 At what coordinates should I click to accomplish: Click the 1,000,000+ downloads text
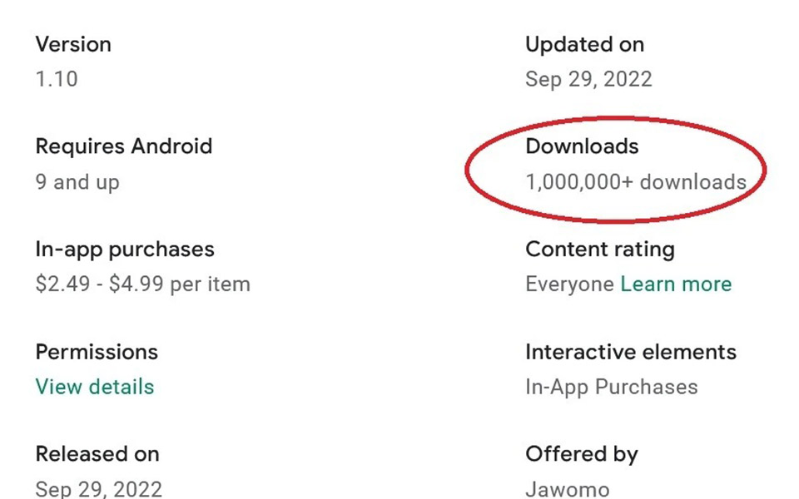[x=636, y=182]
